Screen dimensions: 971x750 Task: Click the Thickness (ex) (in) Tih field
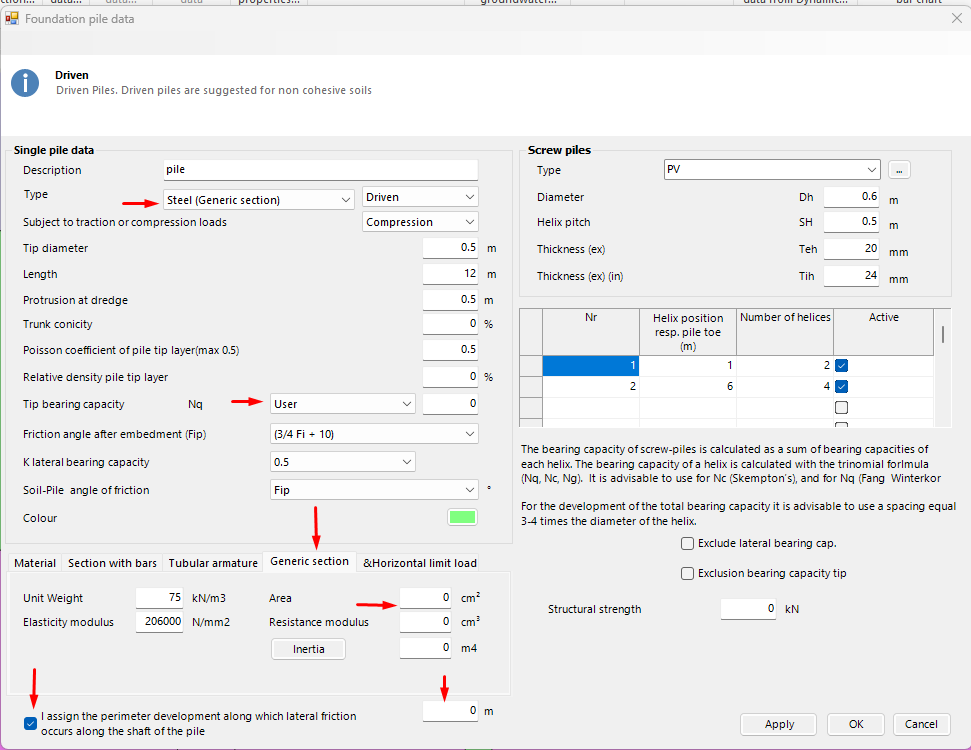point(851,276)
